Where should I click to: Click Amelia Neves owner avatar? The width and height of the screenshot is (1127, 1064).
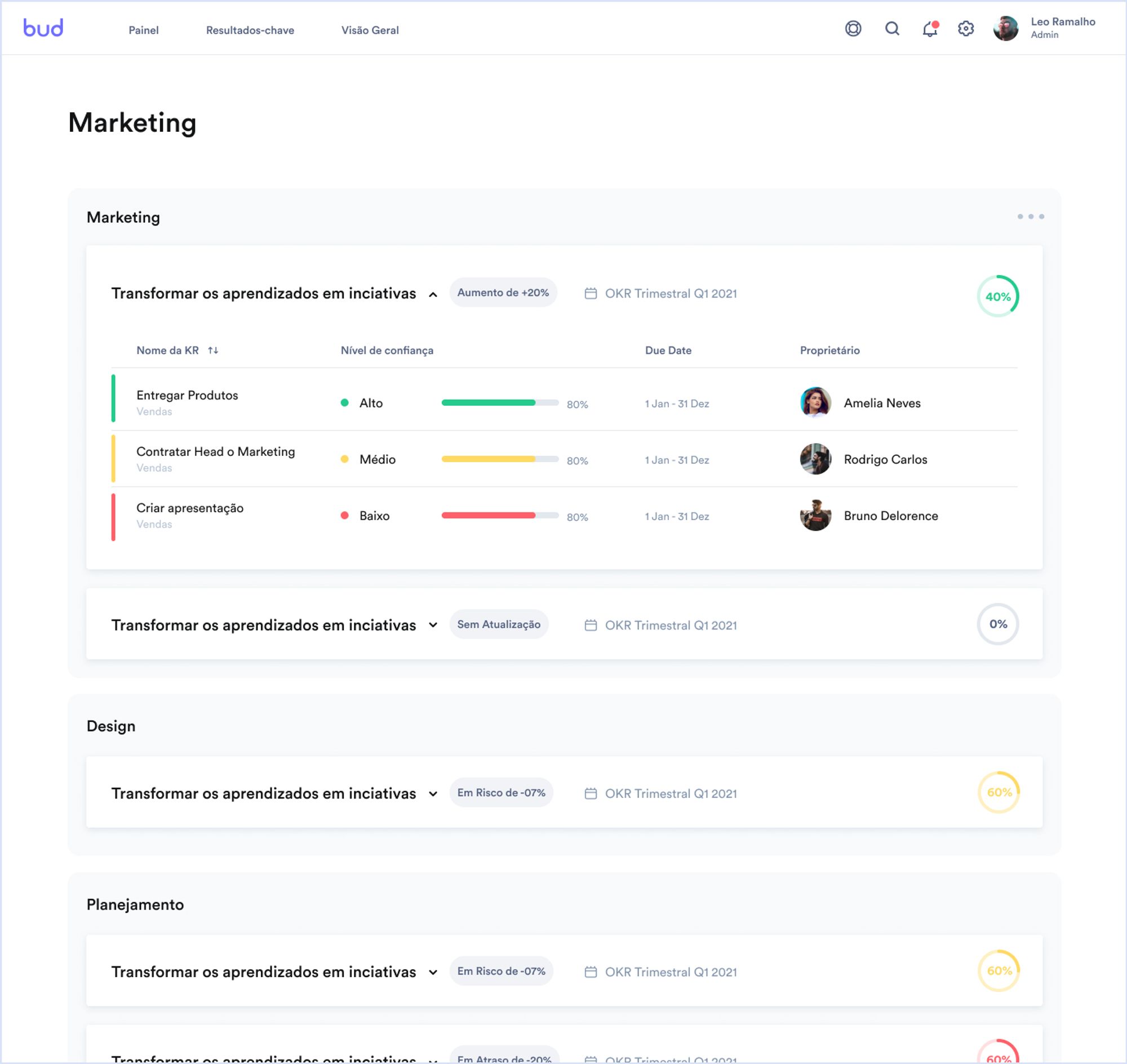pyautogui.click(x=815, y=403)
